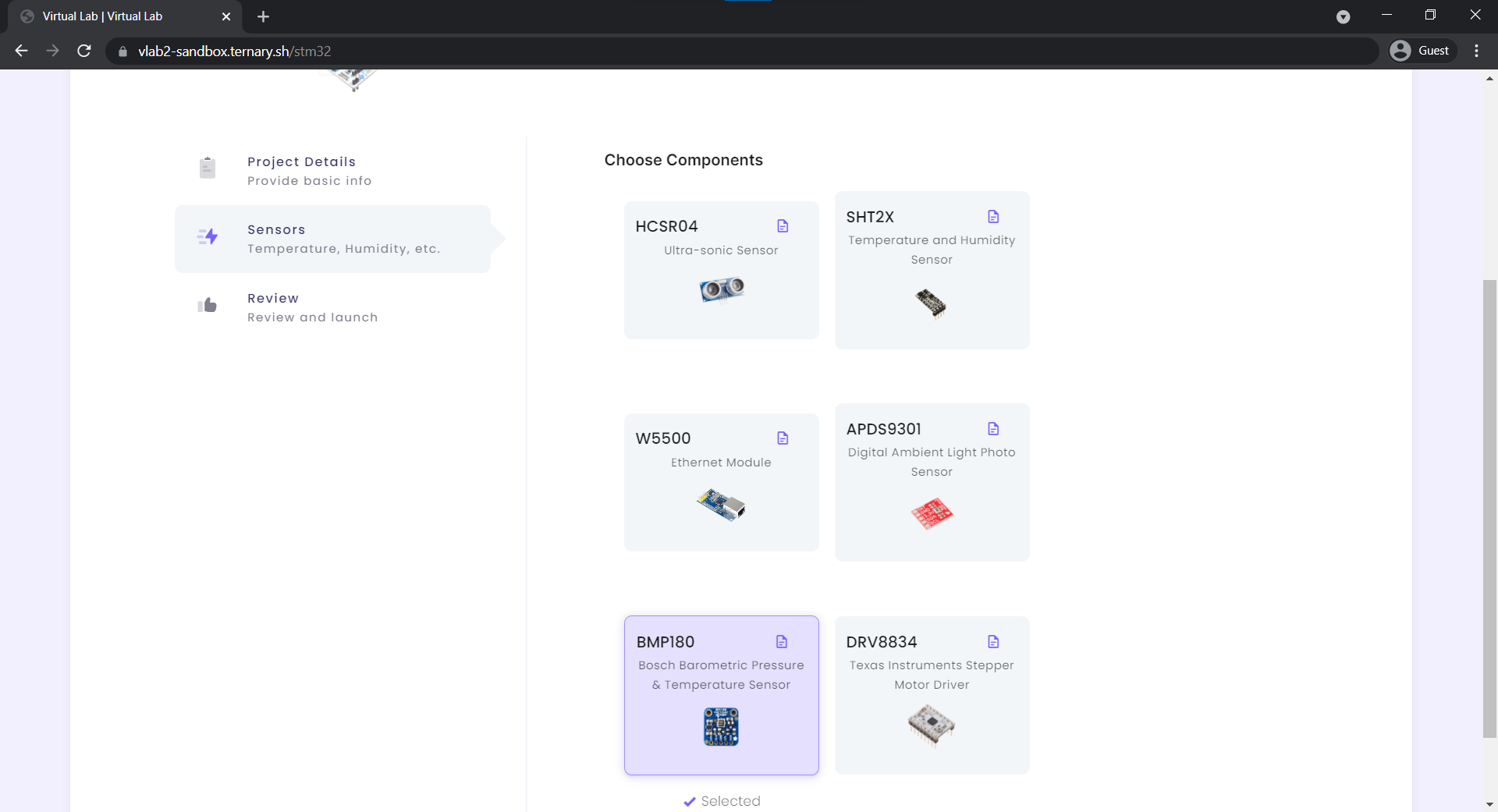Select the W5500 Ethernet Module card
The image size is (1498, 812).
point(722,482)
